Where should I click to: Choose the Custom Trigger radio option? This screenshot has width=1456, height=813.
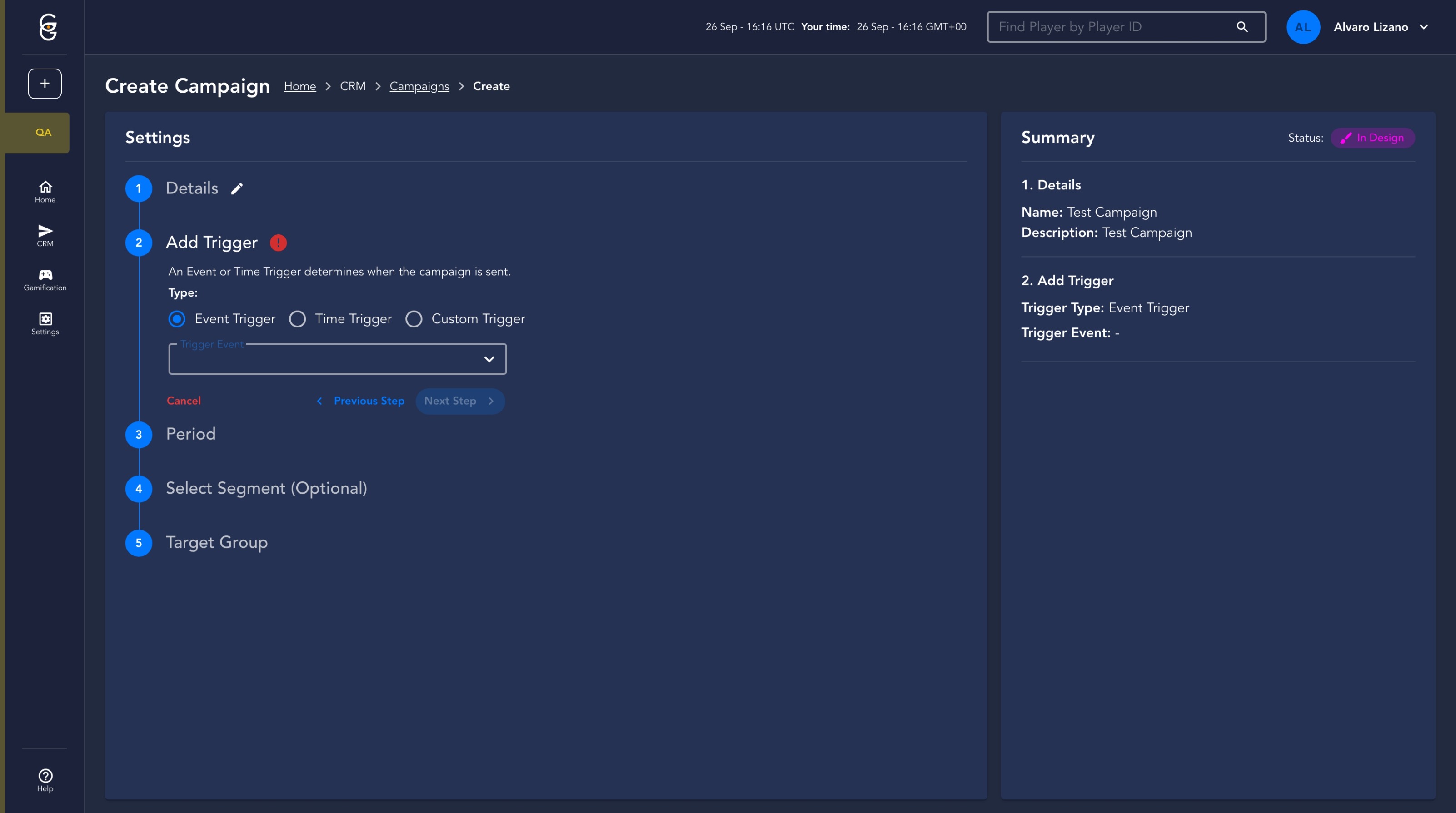(x=414, y=319)
